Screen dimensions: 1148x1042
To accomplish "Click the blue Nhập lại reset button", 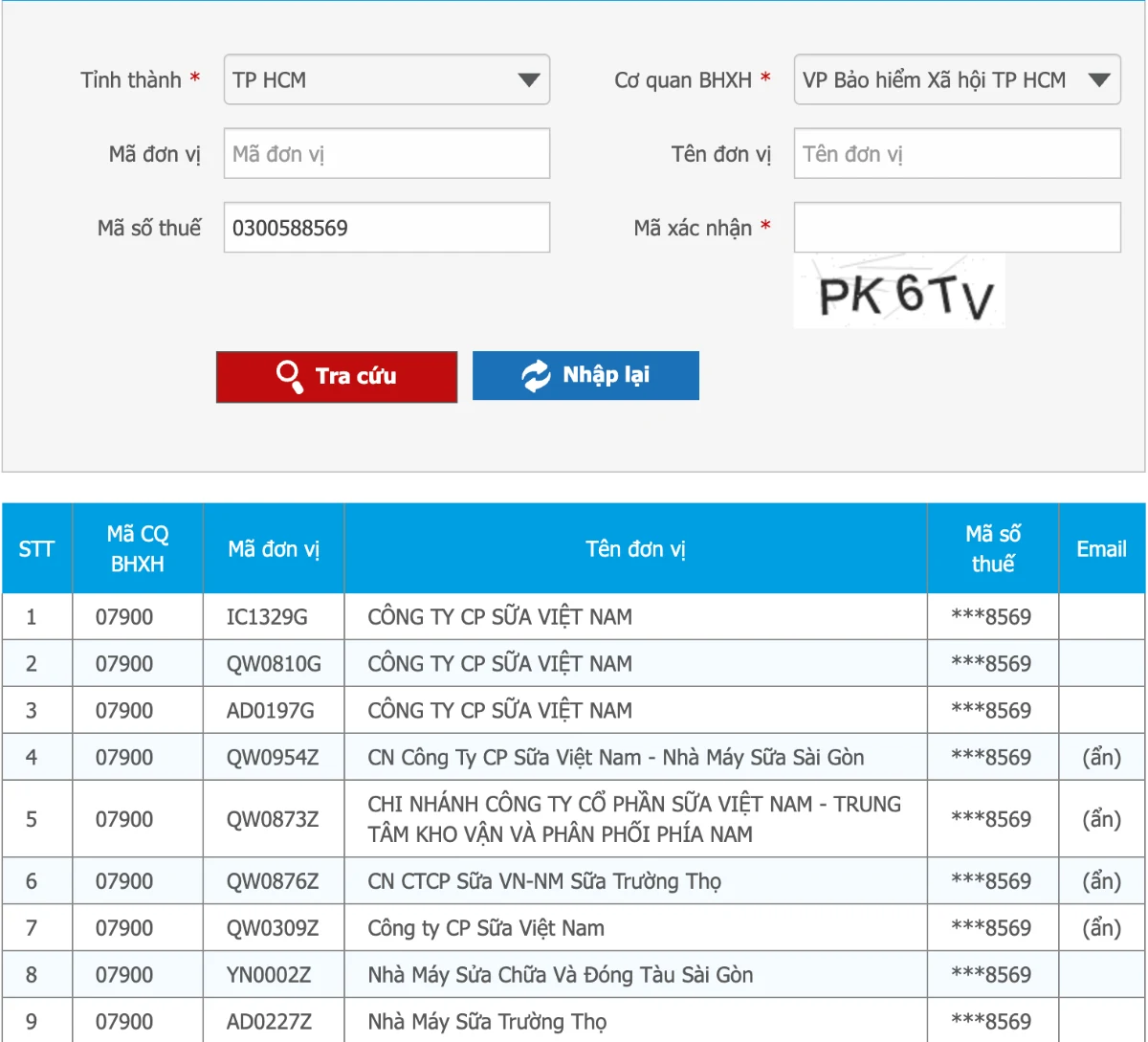I will click(585, 375).
